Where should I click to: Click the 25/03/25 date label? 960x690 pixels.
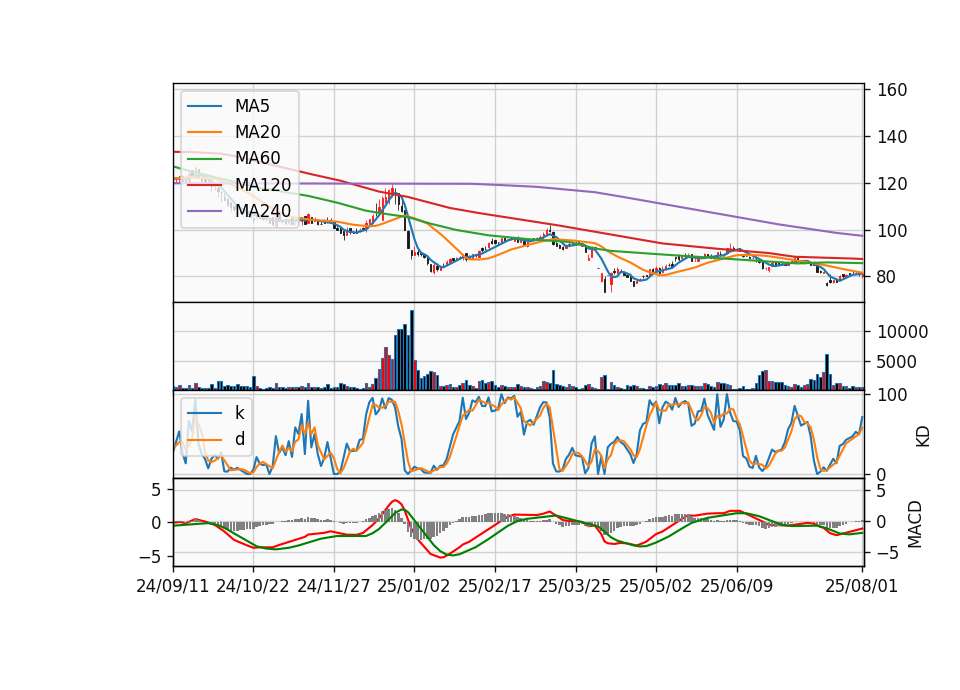coord(575,586)
